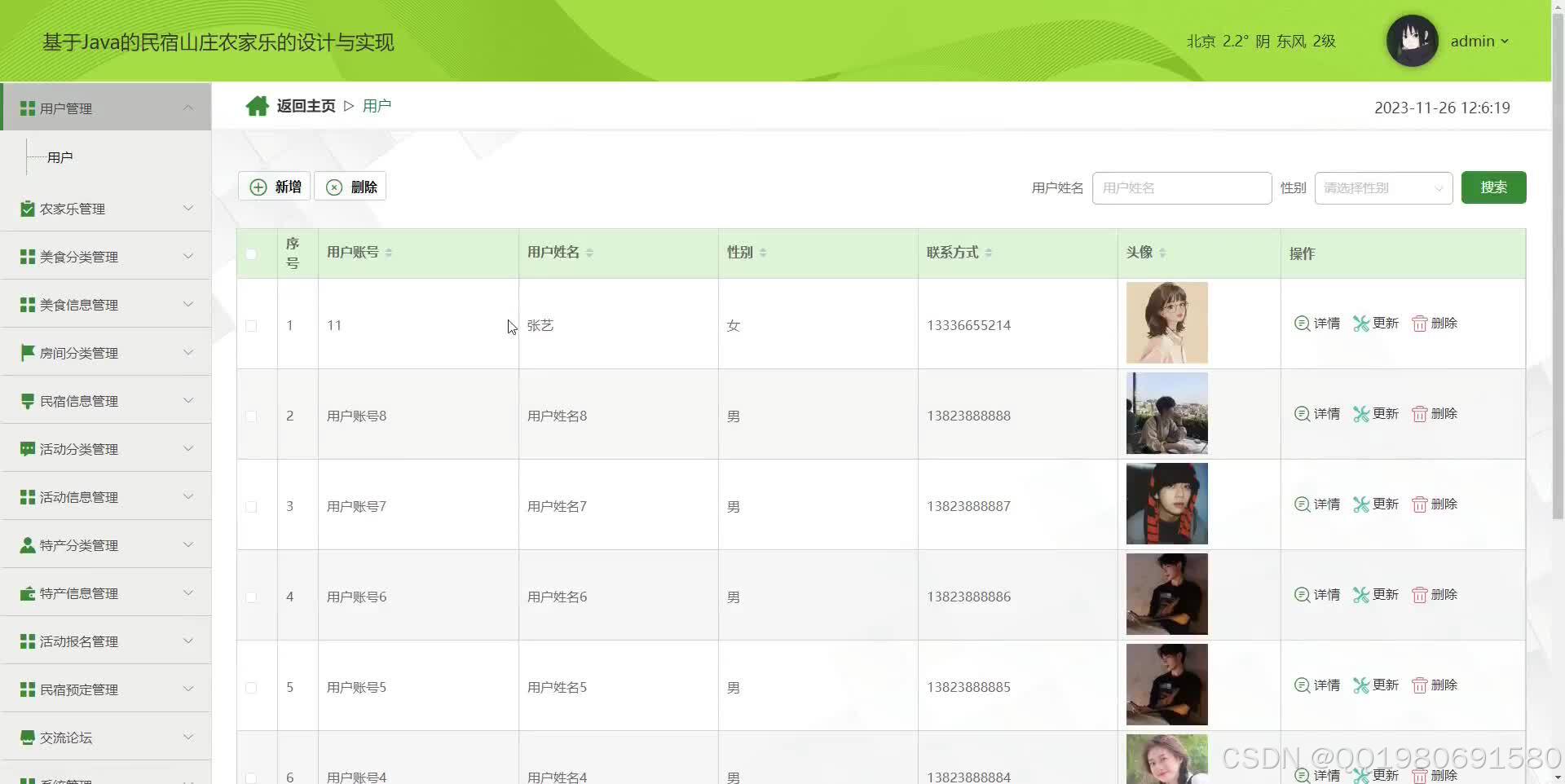Expand the 房间分类管理 chevron
This screenshot has width=1565, height=784.
coord(188,352)
